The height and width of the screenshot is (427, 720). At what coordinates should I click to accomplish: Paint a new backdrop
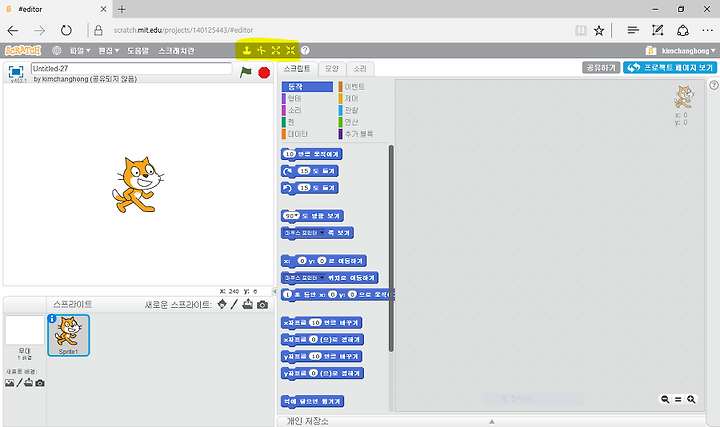[x=19, y=383]
